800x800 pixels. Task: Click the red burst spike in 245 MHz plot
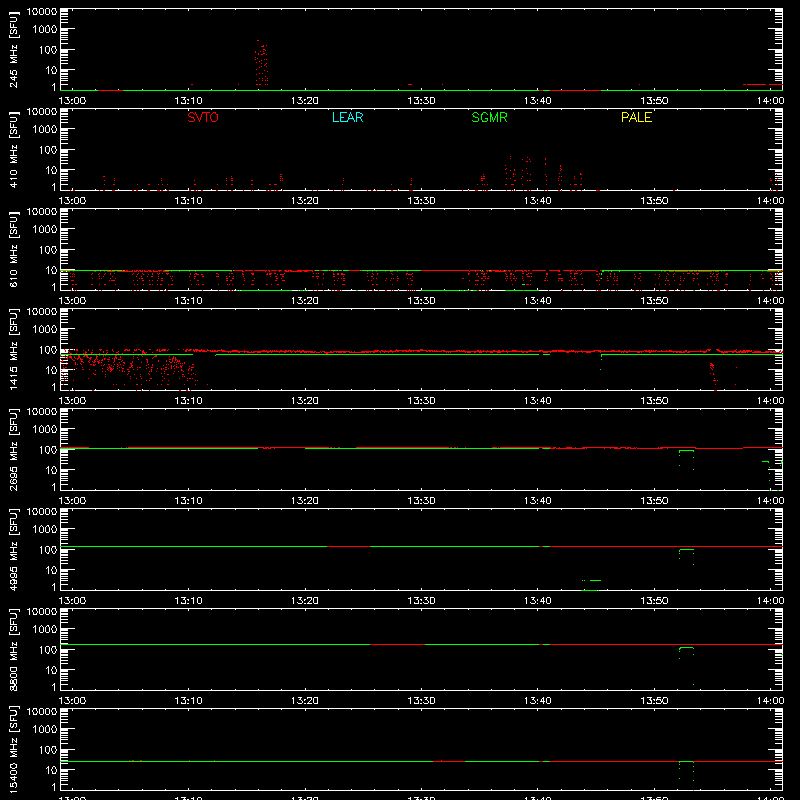tap(261, 63)
